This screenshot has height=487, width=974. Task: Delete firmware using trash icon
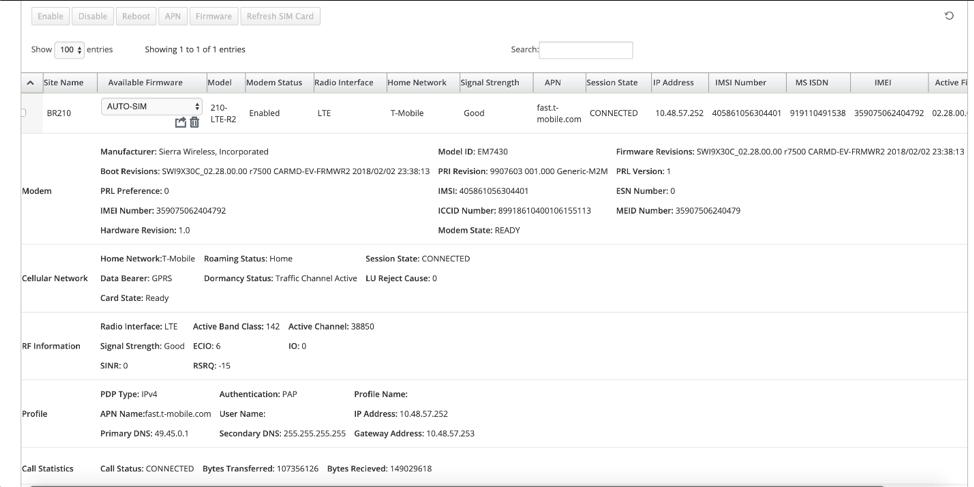pyautogui.click(x=194, y=122)
